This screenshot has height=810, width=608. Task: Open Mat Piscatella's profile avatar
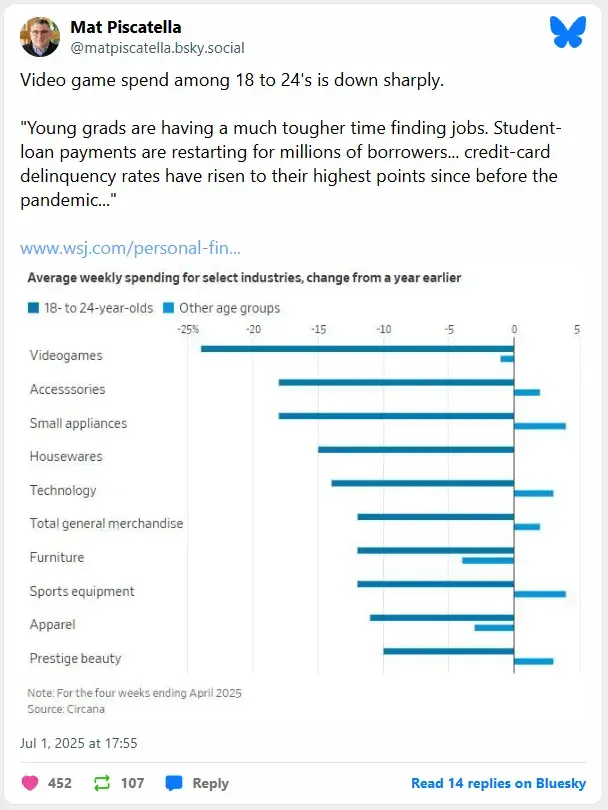[40, 36]
